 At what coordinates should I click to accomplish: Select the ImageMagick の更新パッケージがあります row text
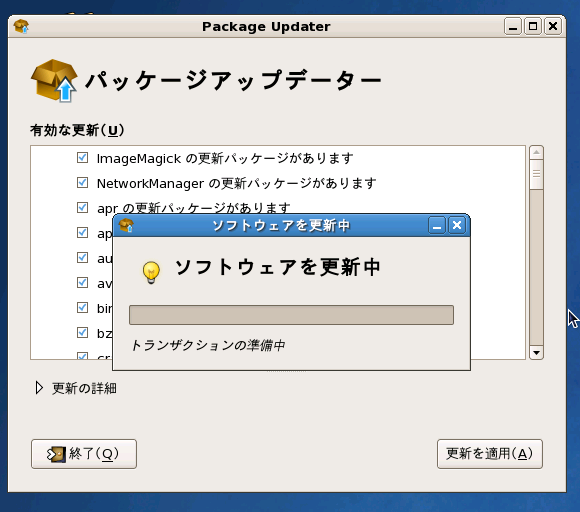pos(225,158)
